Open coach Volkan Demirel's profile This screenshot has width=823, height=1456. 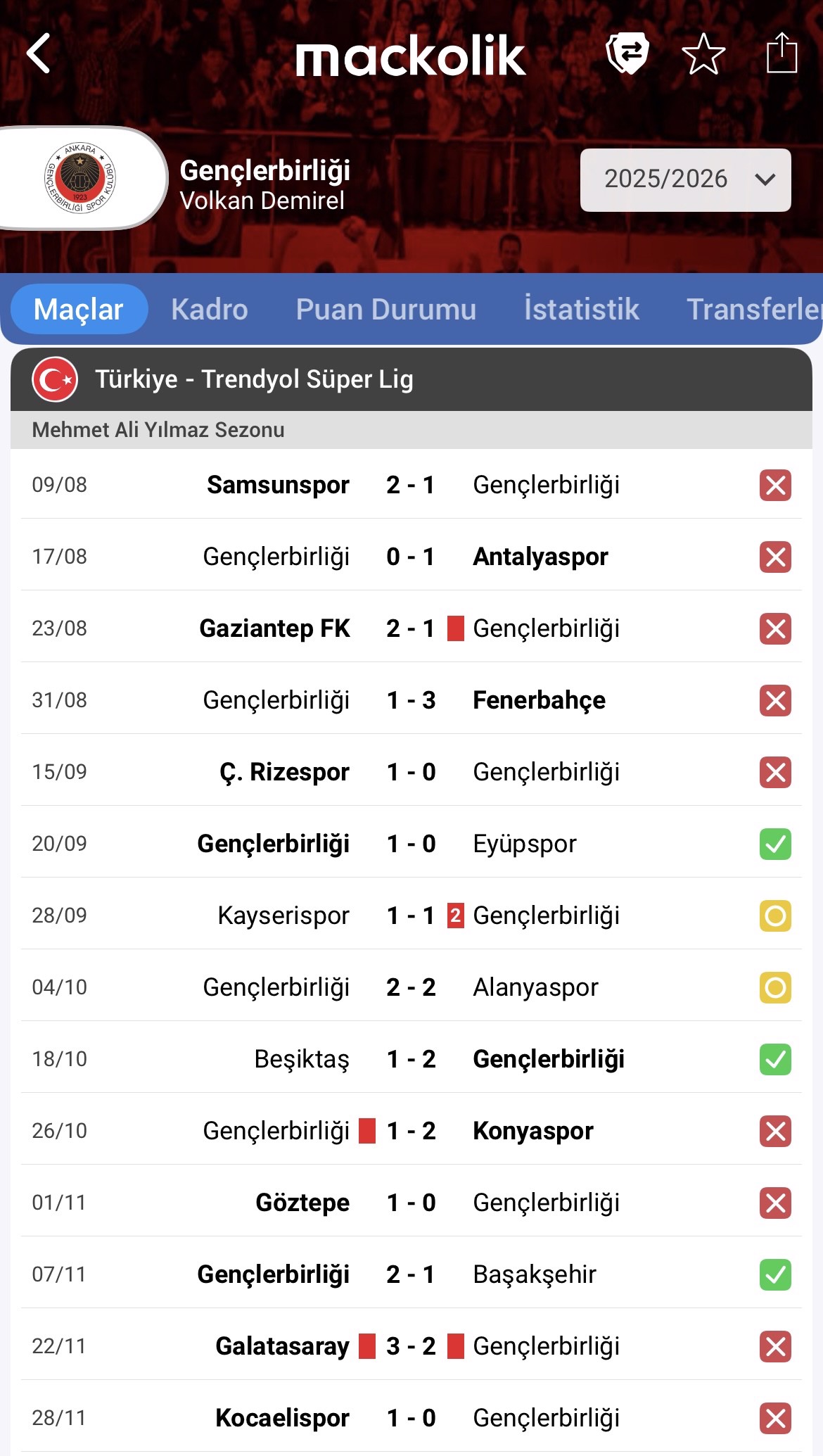pos(262,201)
